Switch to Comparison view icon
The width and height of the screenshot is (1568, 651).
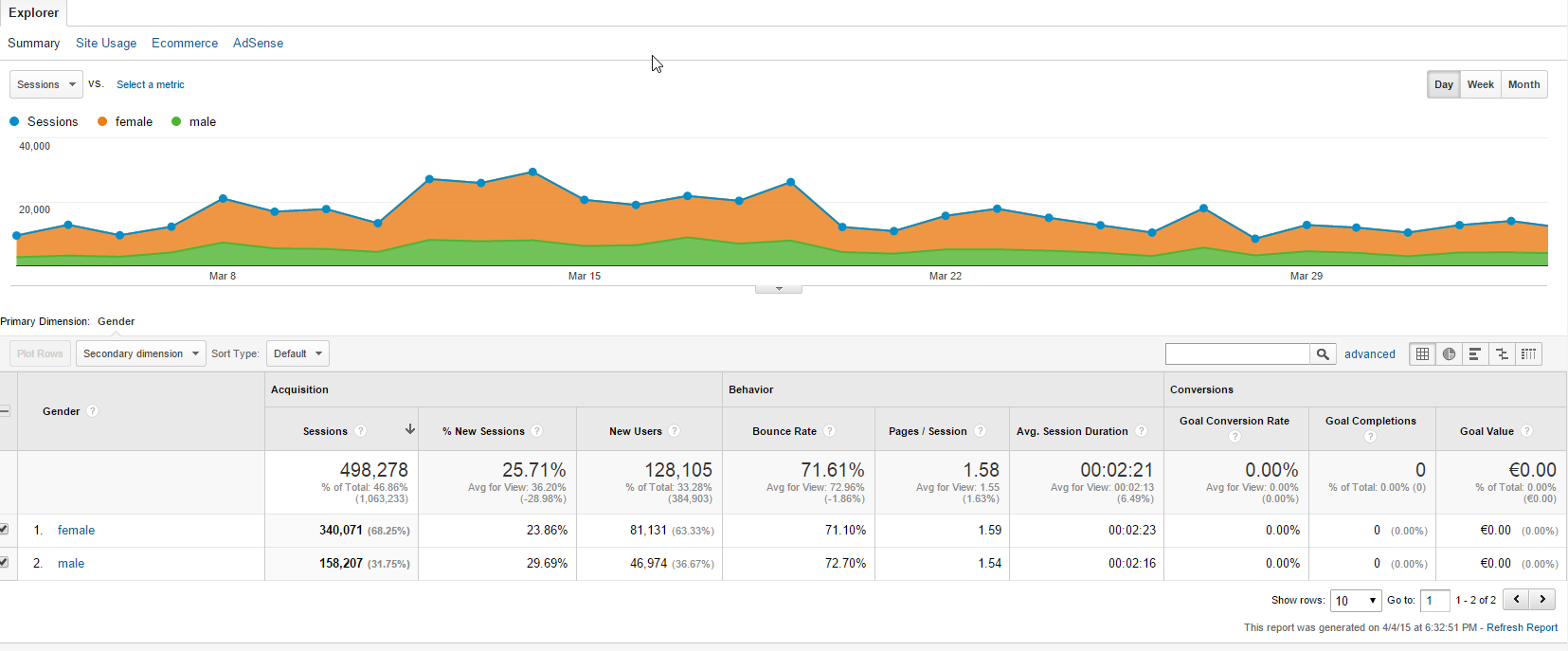point(1502,353)
